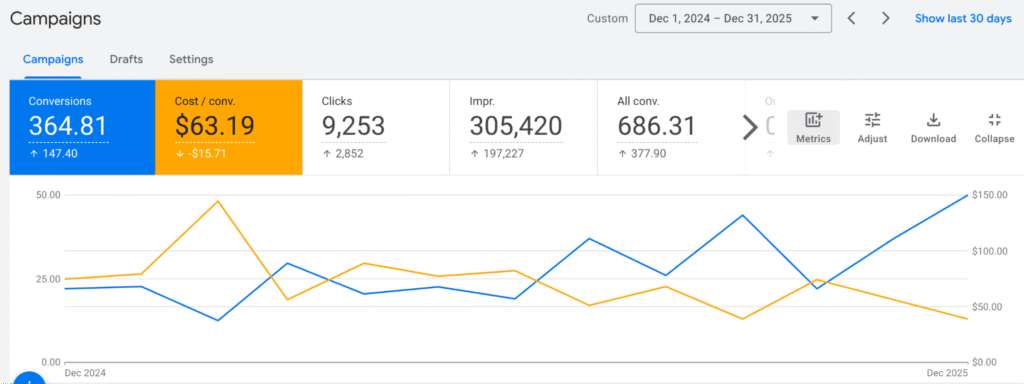Select the All conv. scorecard

pyautogui.click(x=671, y=127)
